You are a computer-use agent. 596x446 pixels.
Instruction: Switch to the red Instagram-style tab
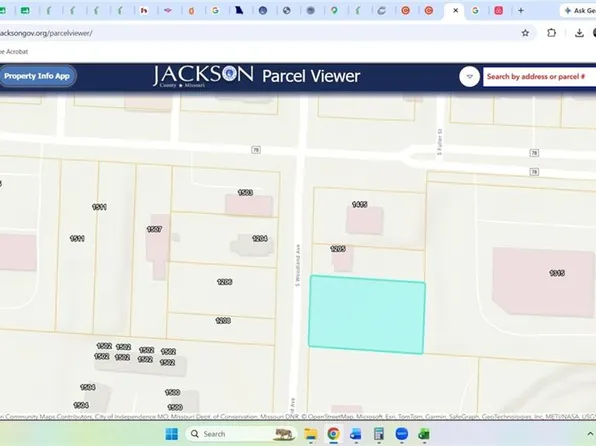(498, 11)
